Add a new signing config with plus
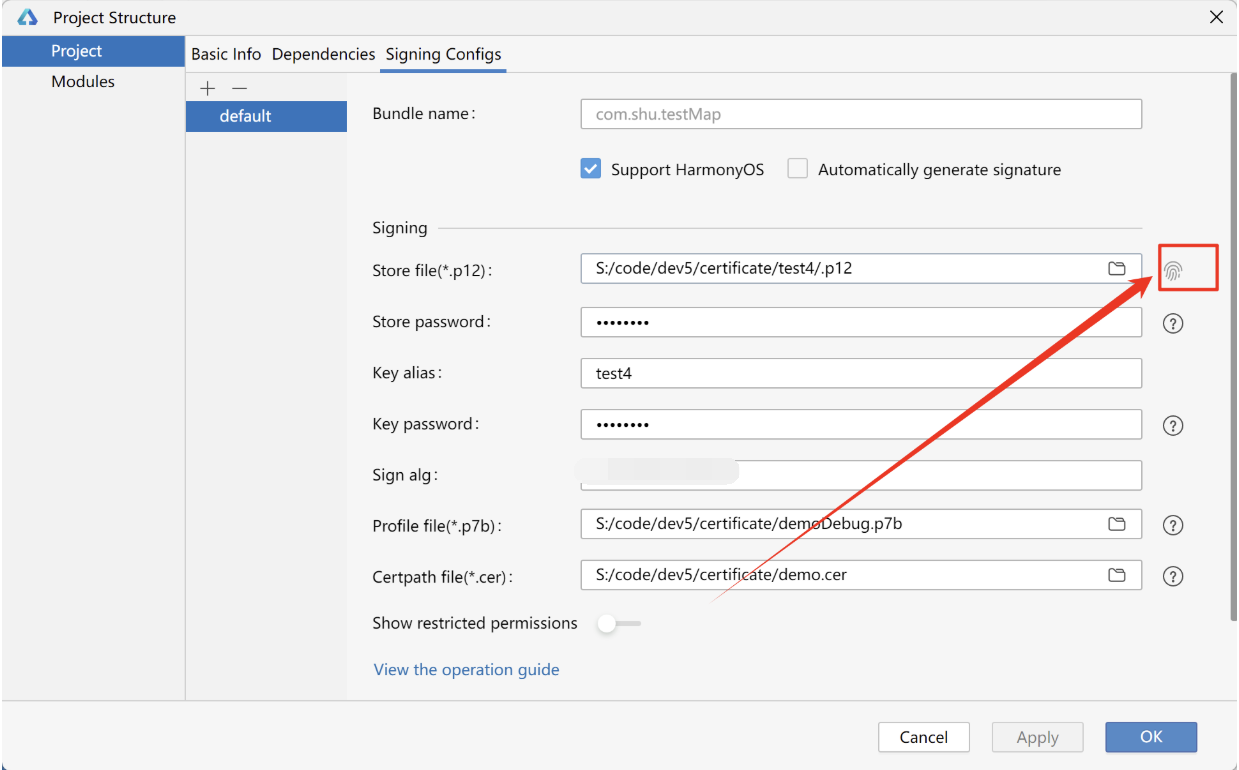The width and height of the screenshot is (1239, 770). click(x=207, y=88)
